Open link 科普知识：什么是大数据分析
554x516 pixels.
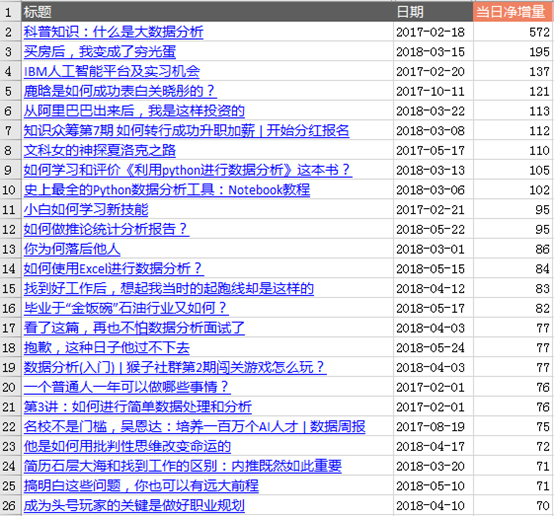(113, 32)
